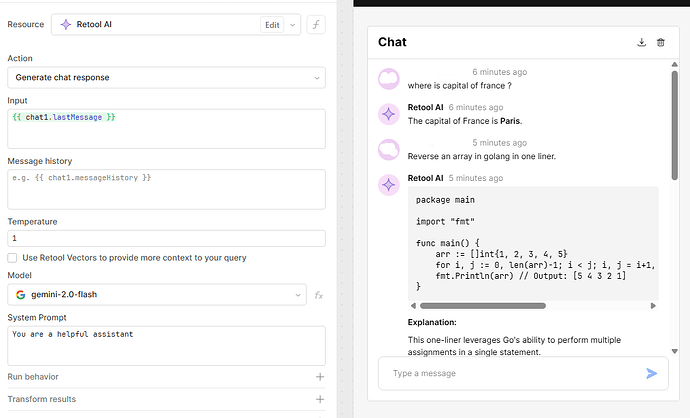Click the Retool AI sparkle resource icon

pos(66,25)
